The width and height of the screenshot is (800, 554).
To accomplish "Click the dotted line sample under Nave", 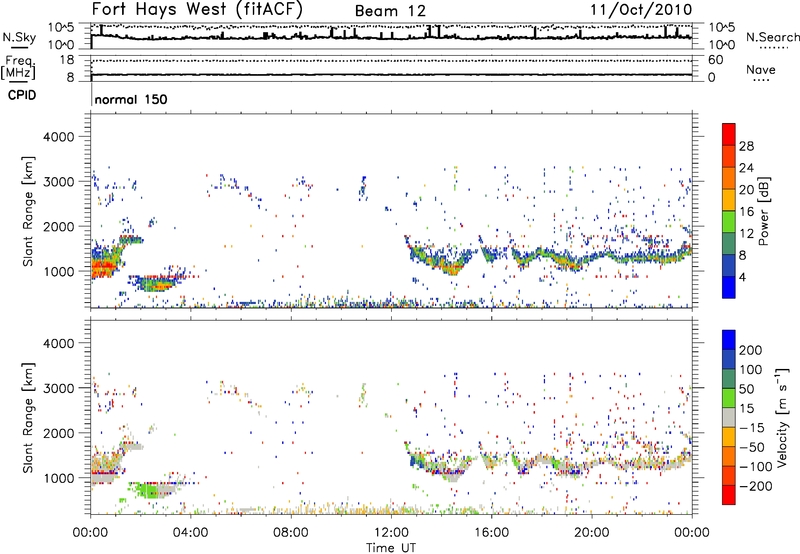I will (x=761, y=81).
